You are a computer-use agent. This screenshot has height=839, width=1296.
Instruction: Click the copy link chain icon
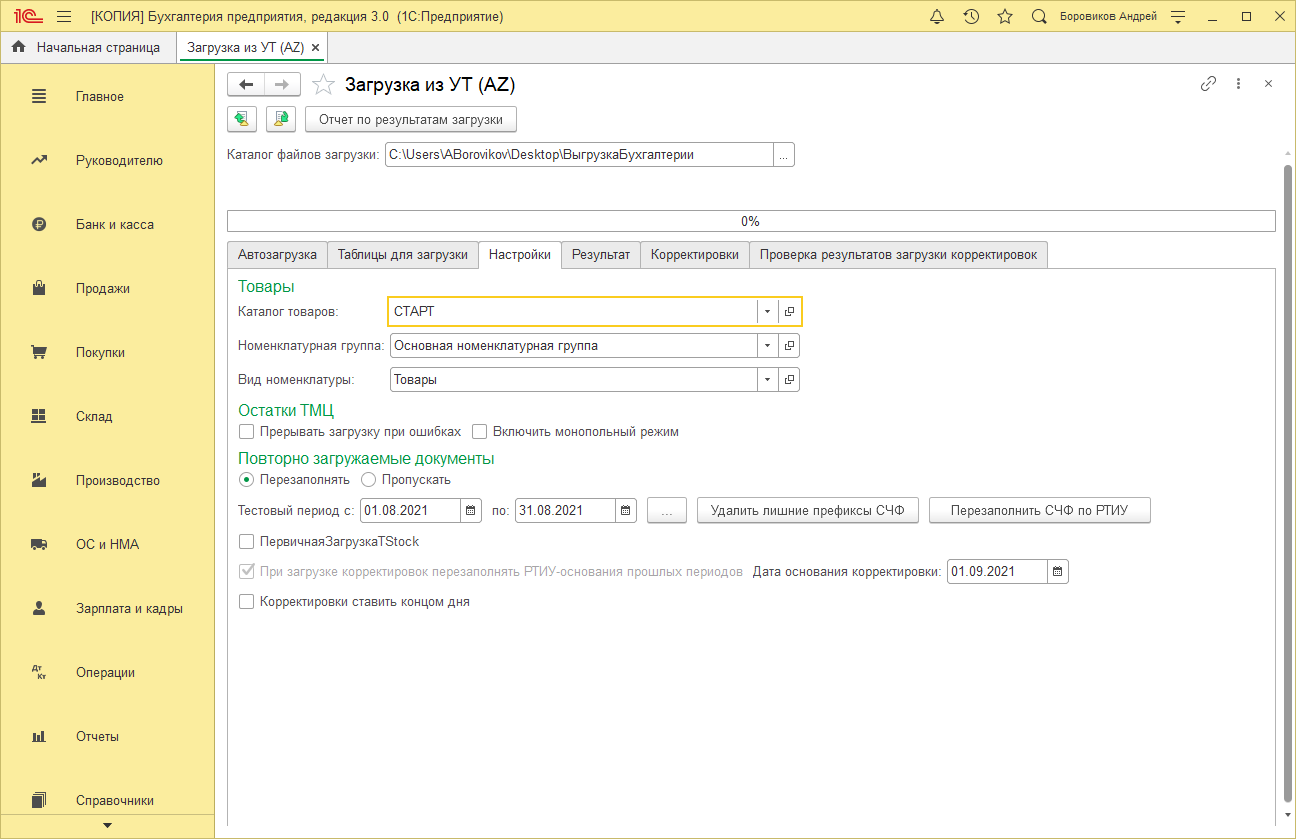click(x=1208, y=84)
